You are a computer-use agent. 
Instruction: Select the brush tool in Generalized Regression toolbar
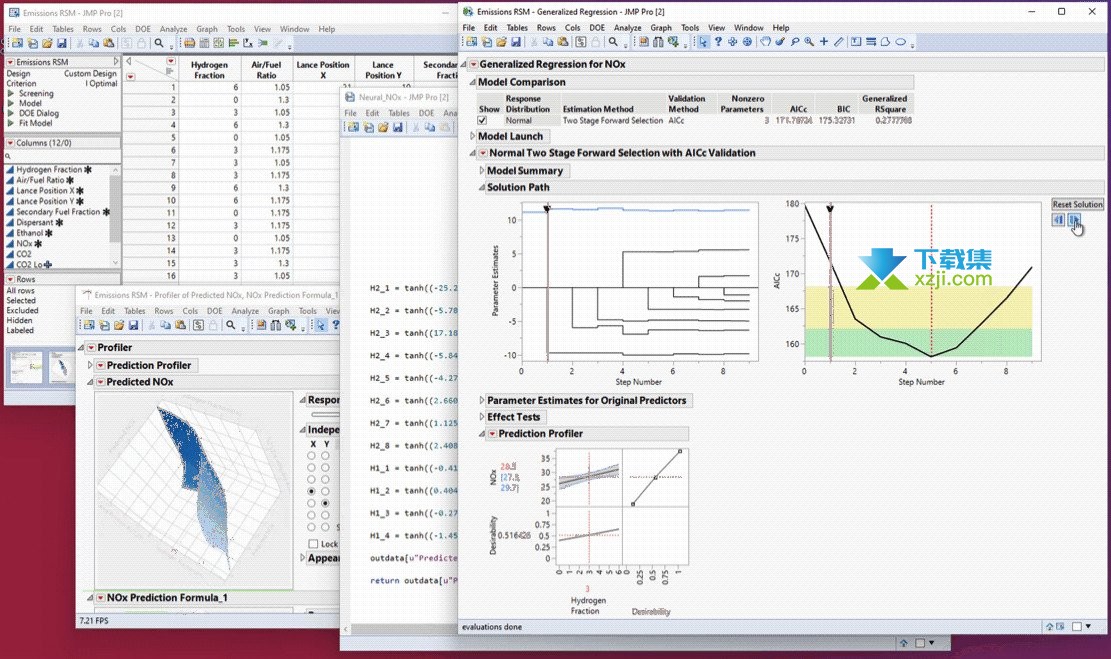[780, 42]
